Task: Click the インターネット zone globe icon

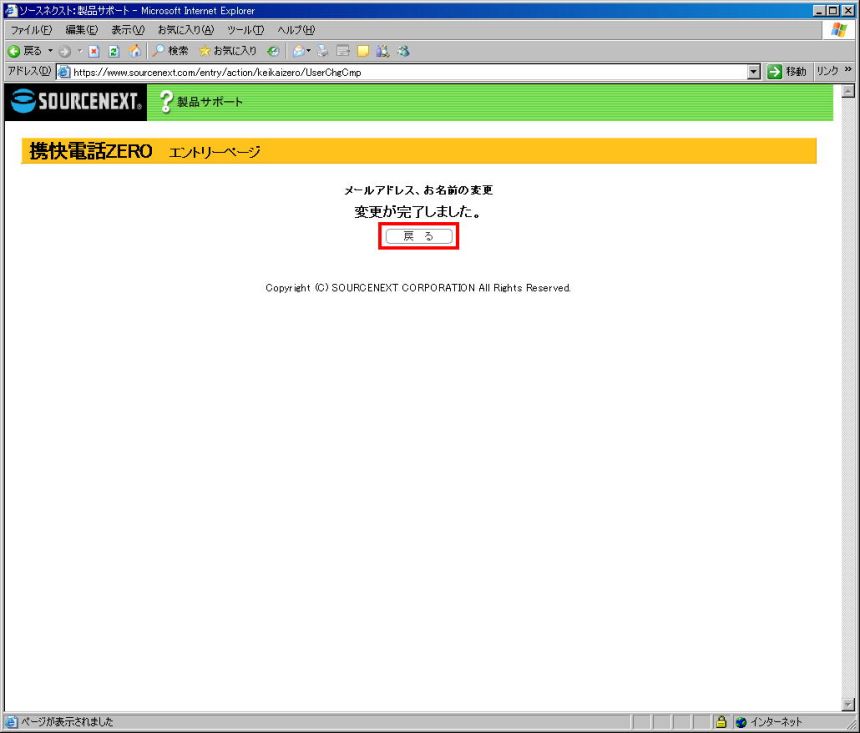Action: pos(741,722)
